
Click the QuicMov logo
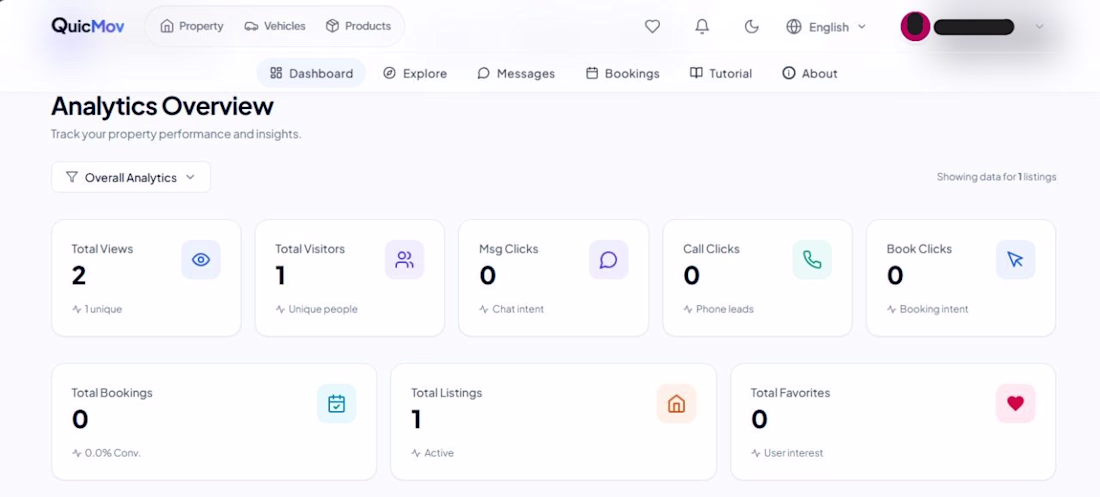[x=88, y=26]
